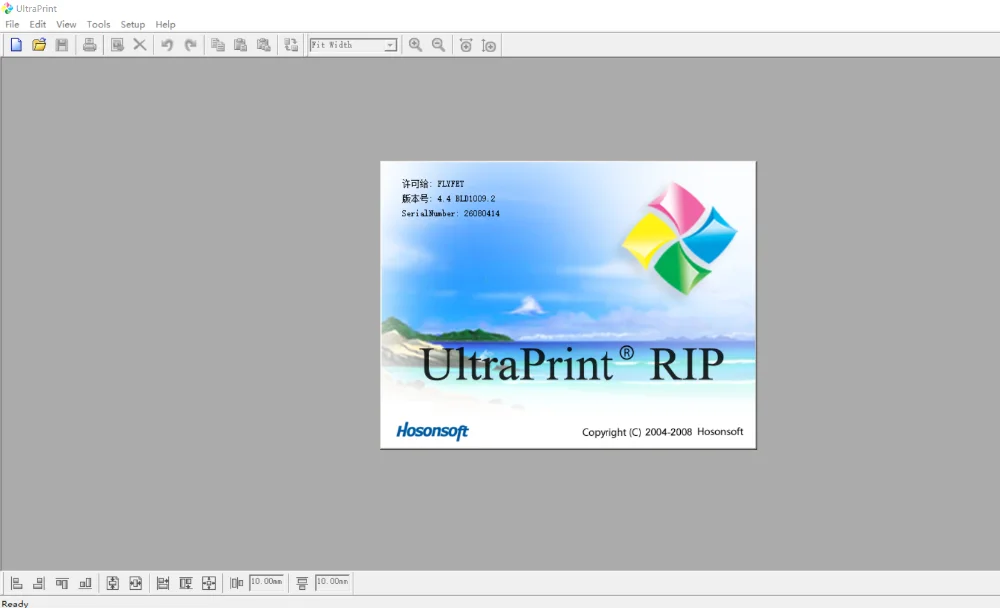Open the View menu
Screen dimensions: 1000x608
tap(66, 24)
